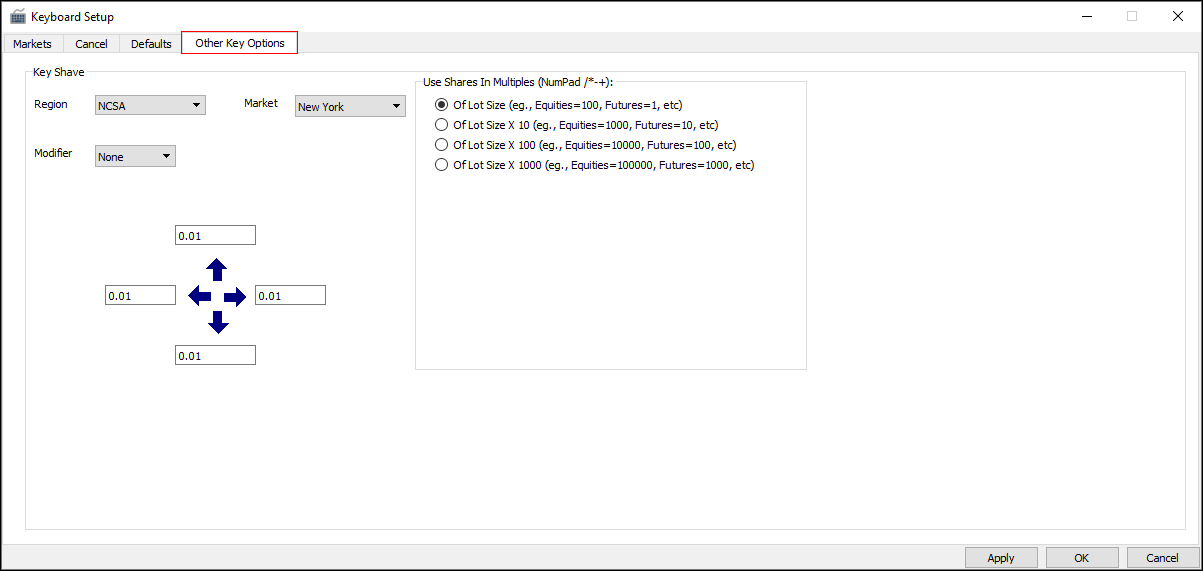Click the right arrow key shave icon
1203x571 pixels.
tap(235, 296)
